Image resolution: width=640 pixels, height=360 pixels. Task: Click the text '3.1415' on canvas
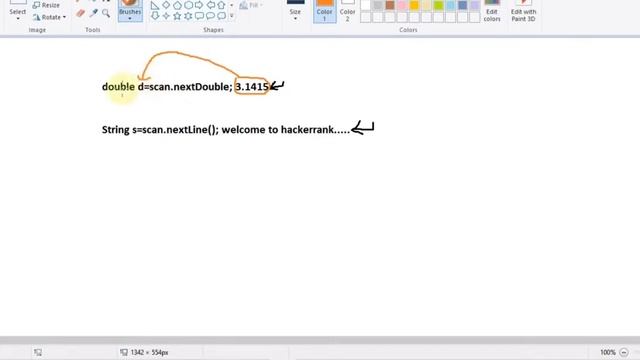pyautogui.click(x=252, y=87)
